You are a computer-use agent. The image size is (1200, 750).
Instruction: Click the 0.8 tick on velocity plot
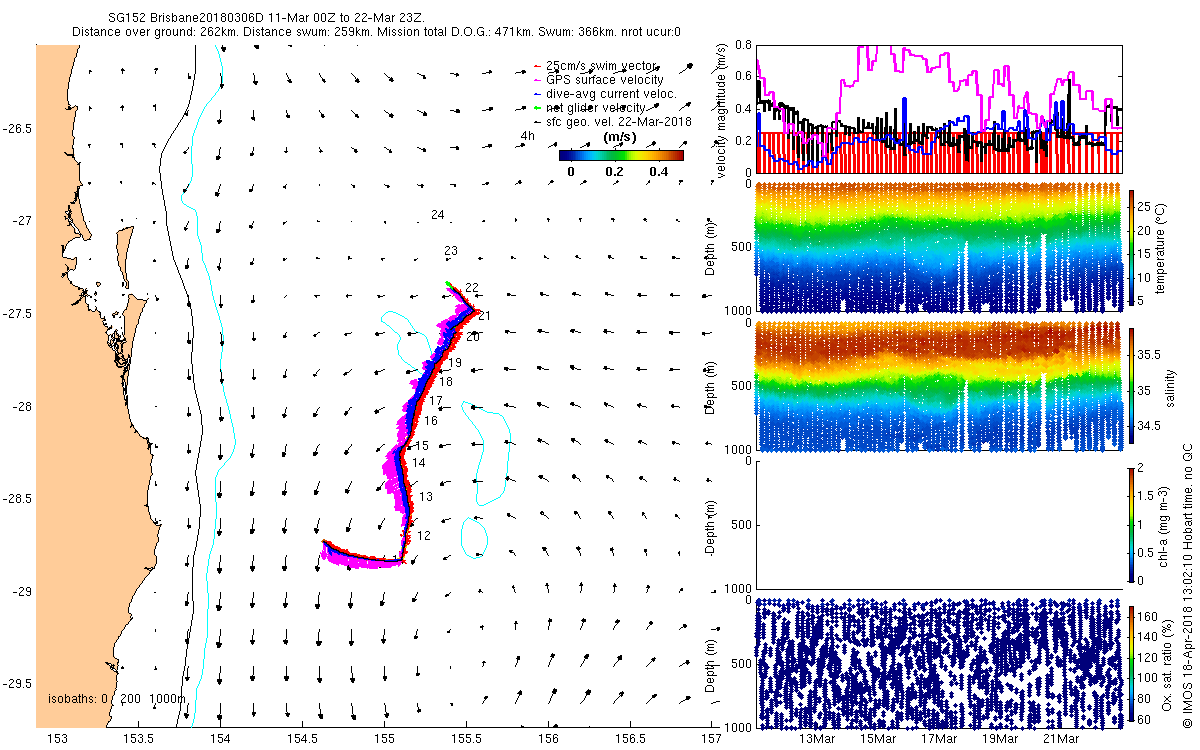(743, 45)
